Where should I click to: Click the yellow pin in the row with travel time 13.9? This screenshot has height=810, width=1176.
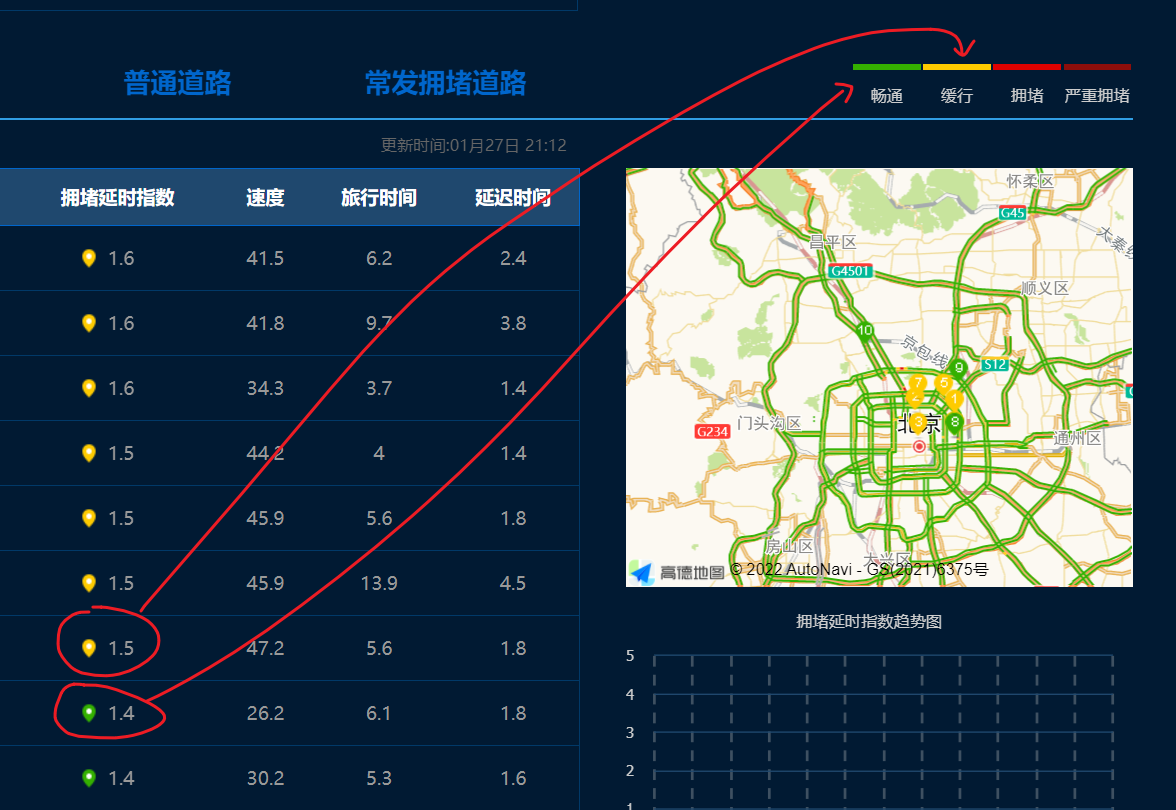[x=88, y=583]
